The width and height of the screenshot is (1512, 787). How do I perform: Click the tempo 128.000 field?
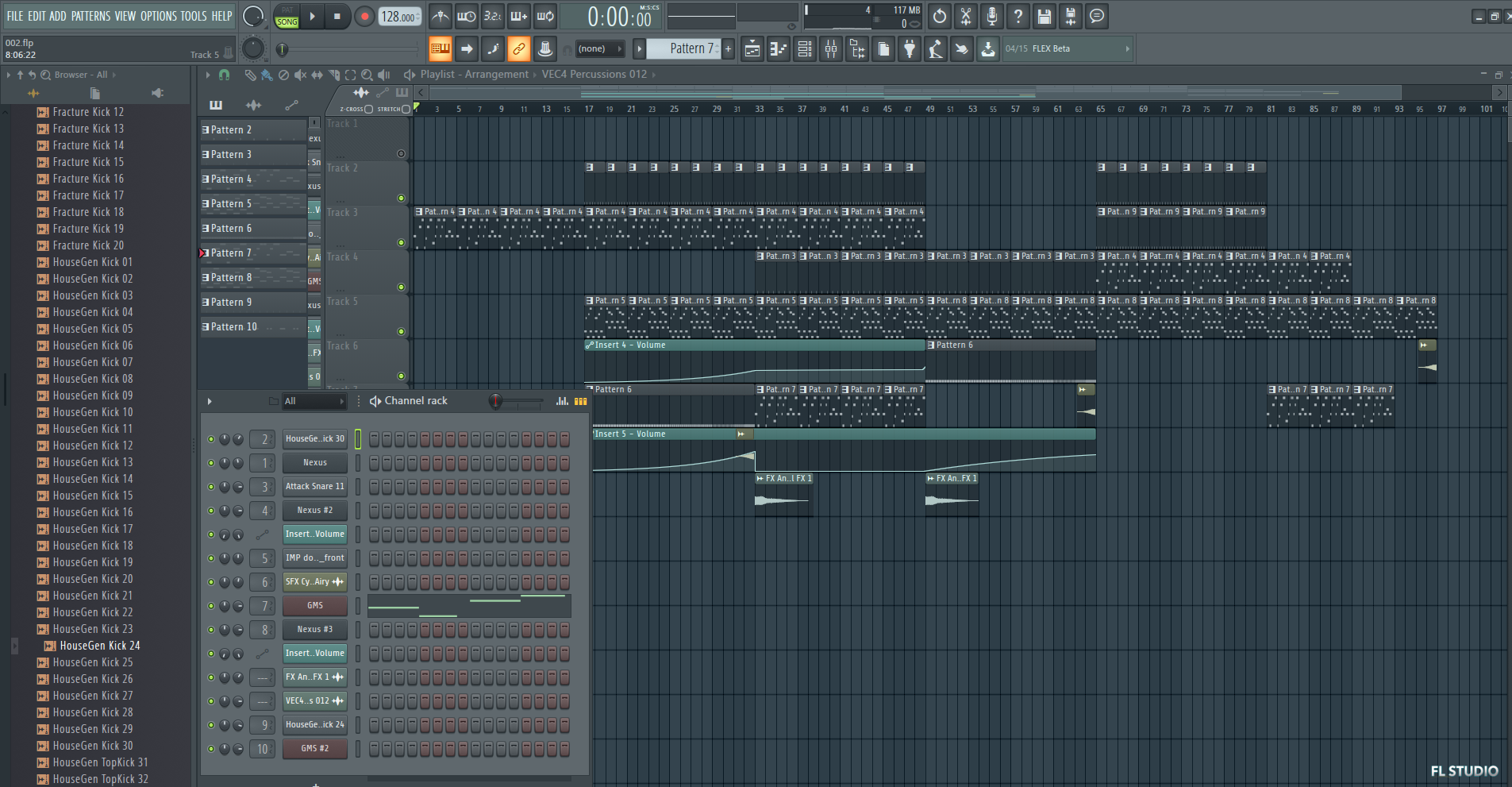click(x=399, y=17)
